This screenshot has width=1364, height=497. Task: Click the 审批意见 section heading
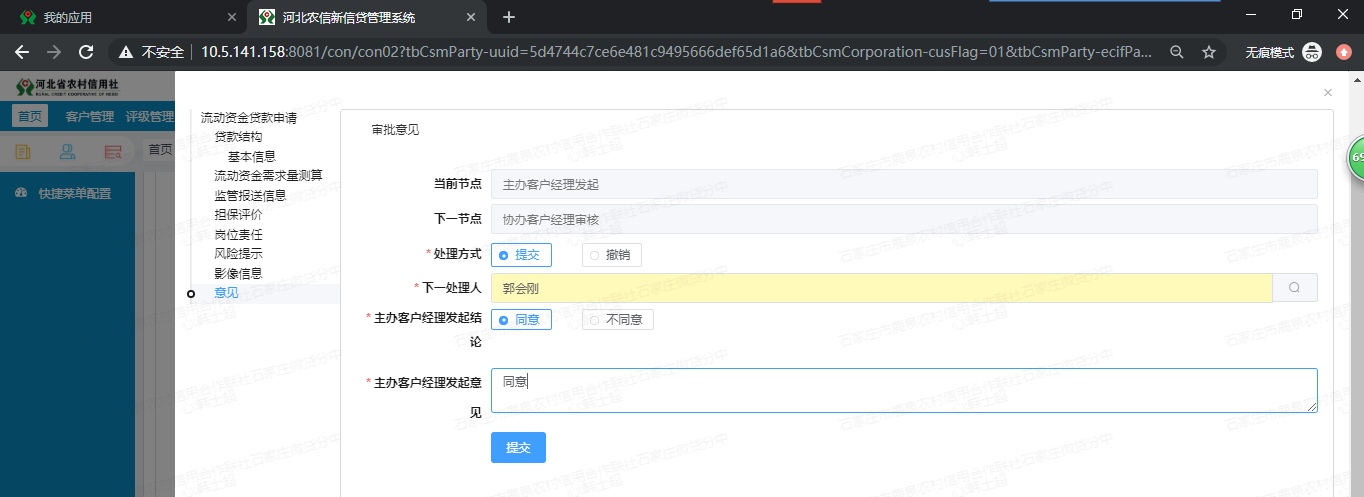pos(395,130)
